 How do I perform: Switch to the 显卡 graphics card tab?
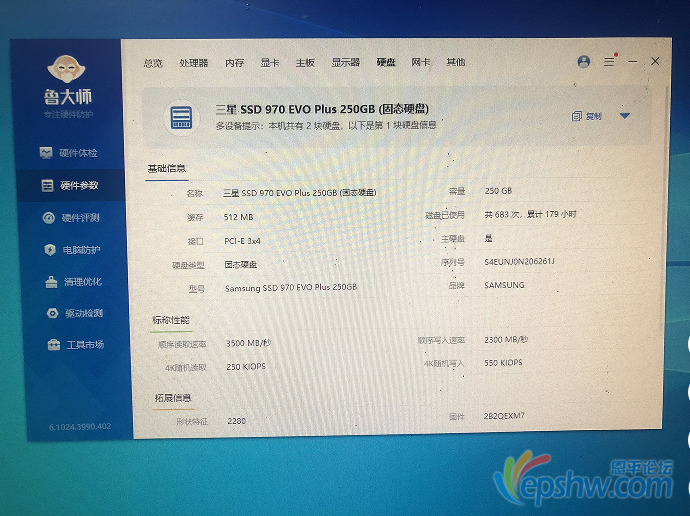270,62
